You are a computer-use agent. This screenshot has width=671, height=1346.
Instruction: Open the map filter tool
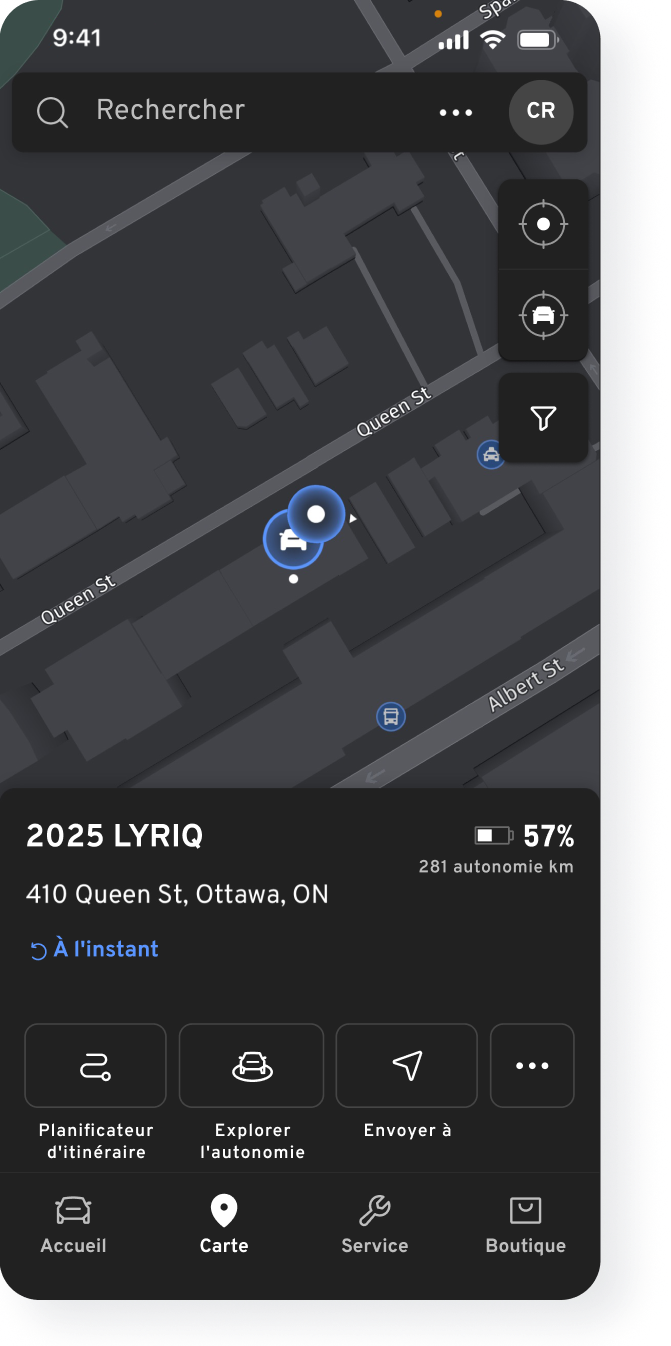point(543,417)
